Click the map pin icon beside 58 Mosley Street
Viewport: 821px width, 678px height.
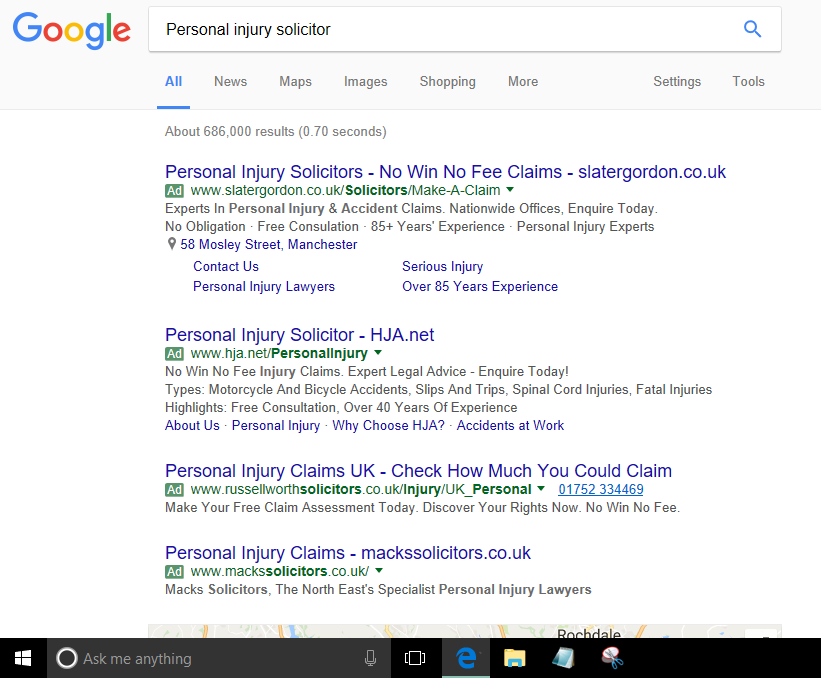pyautogui.click(x=171, y=244)
